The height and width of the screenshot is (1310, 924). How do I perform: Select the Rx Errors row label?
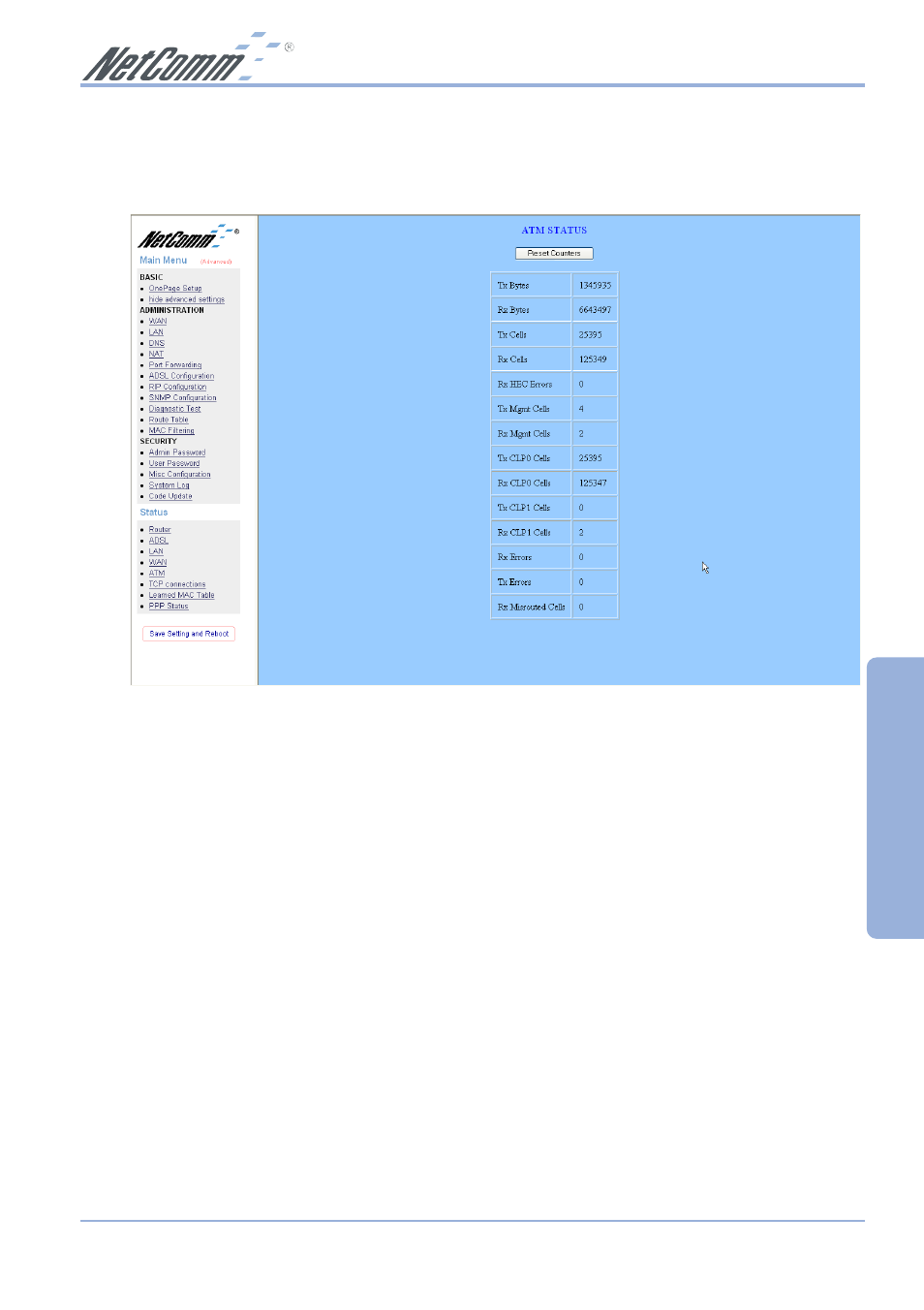click(x=514, y=557)
